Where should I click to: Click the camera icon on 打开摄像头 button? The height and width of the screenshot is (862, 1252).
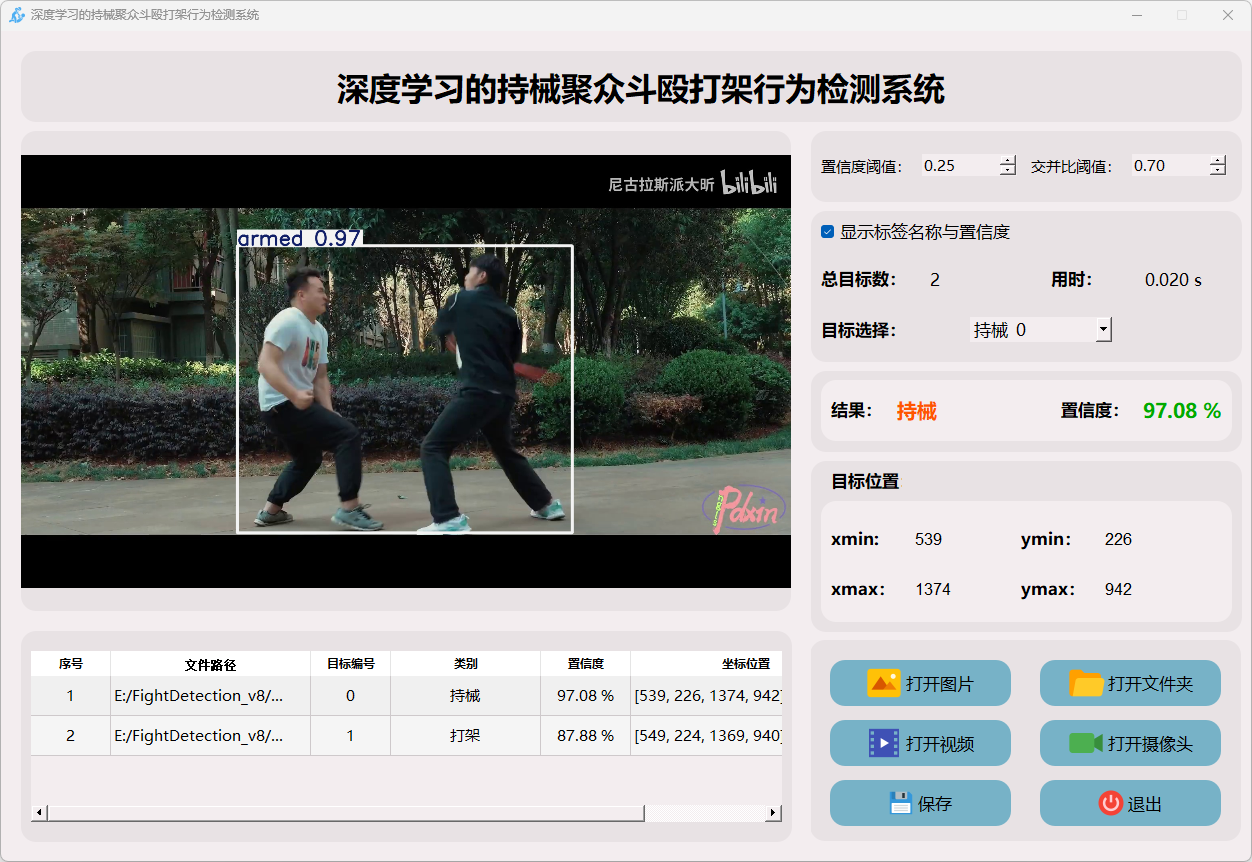[x=1086, y=743]
